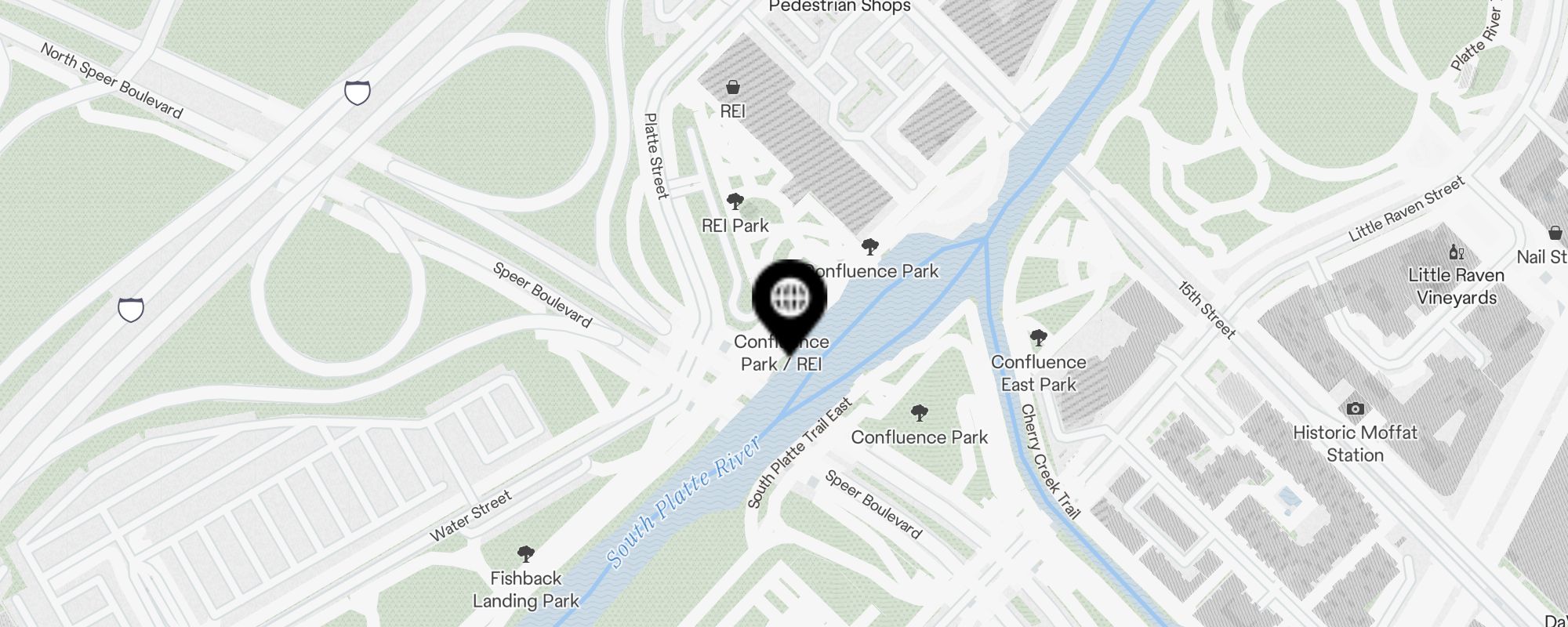Select tree icon above Confluence Park south label
1568x627 pixels.
[920, 413]
